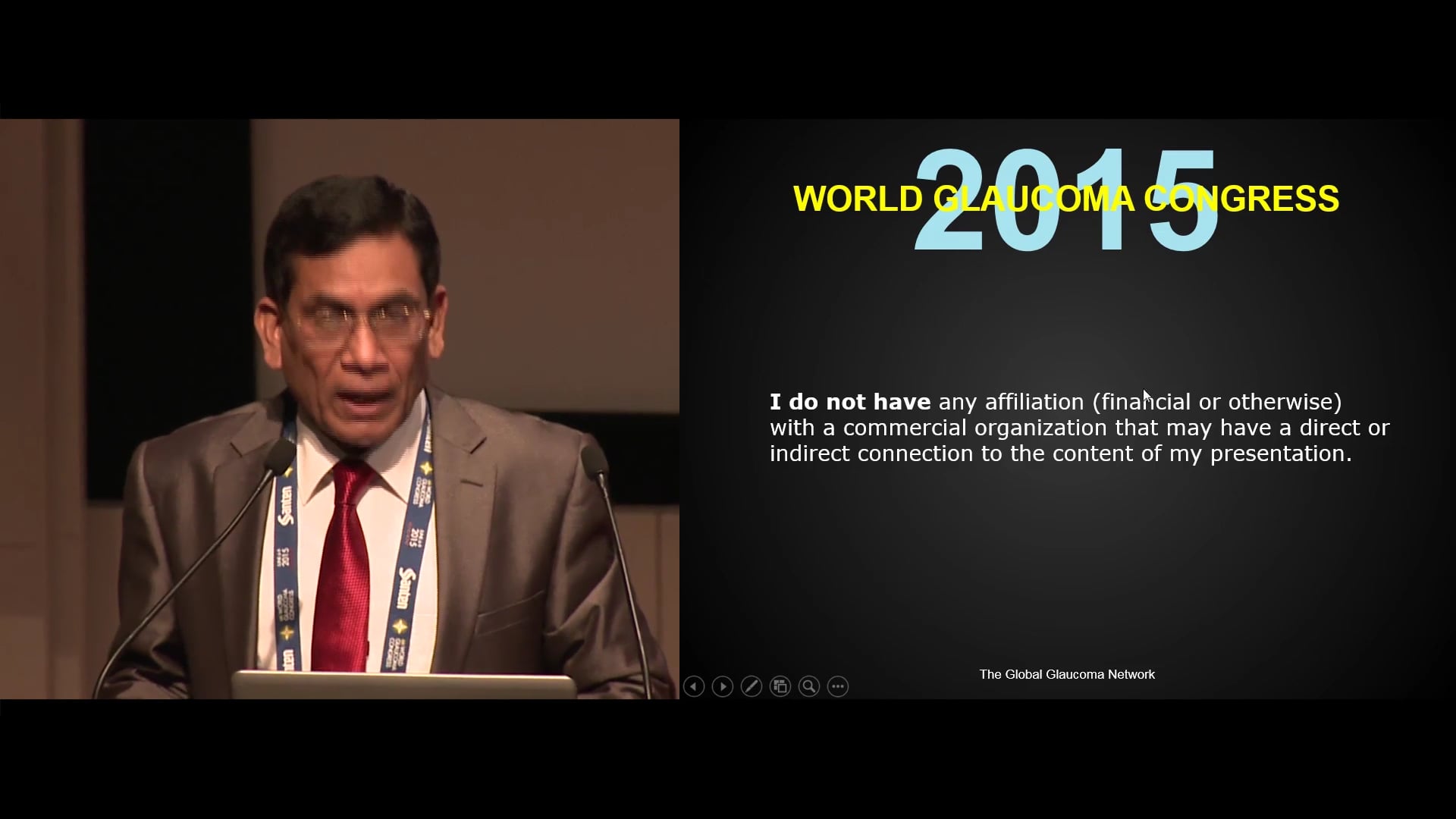Advance to next slide arrow button

pos(722,686)
